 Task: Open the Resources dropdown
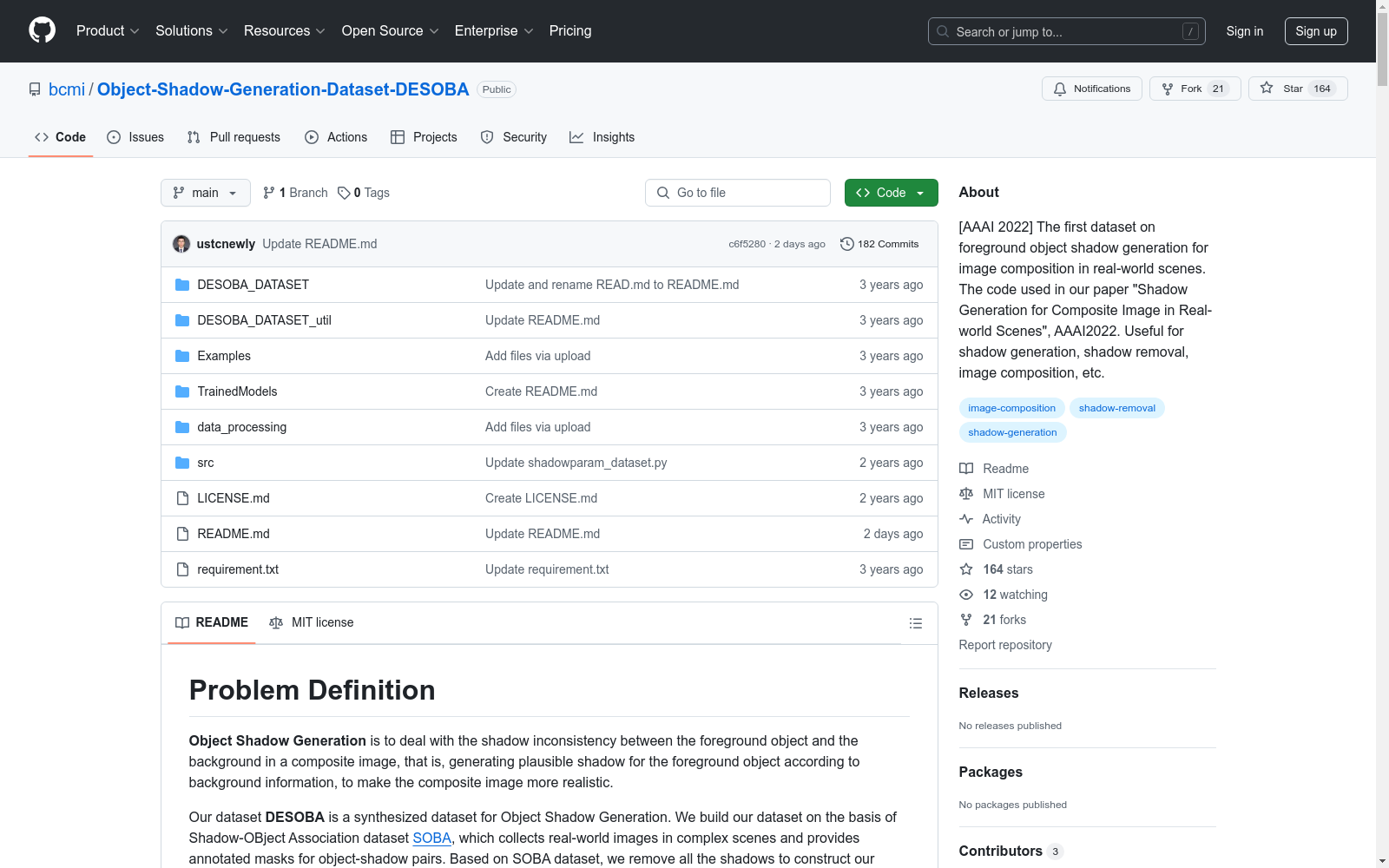[x=284, y=30]
